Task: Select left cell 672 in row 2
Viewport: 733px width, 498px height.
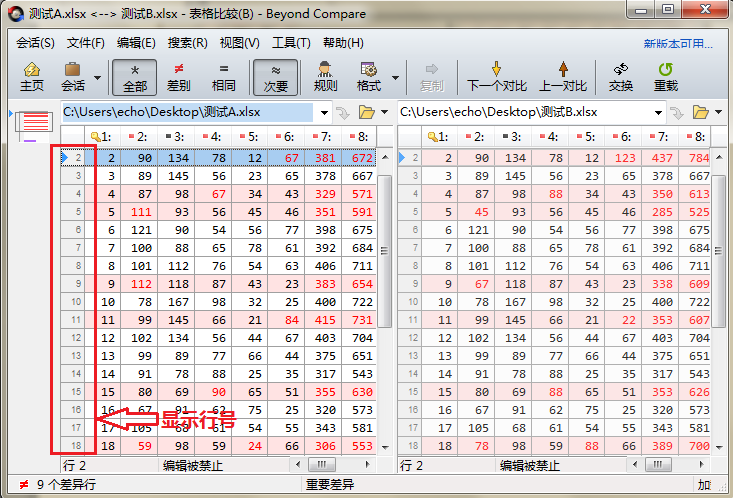Action: pyautogui.click(x=360, y=158)
